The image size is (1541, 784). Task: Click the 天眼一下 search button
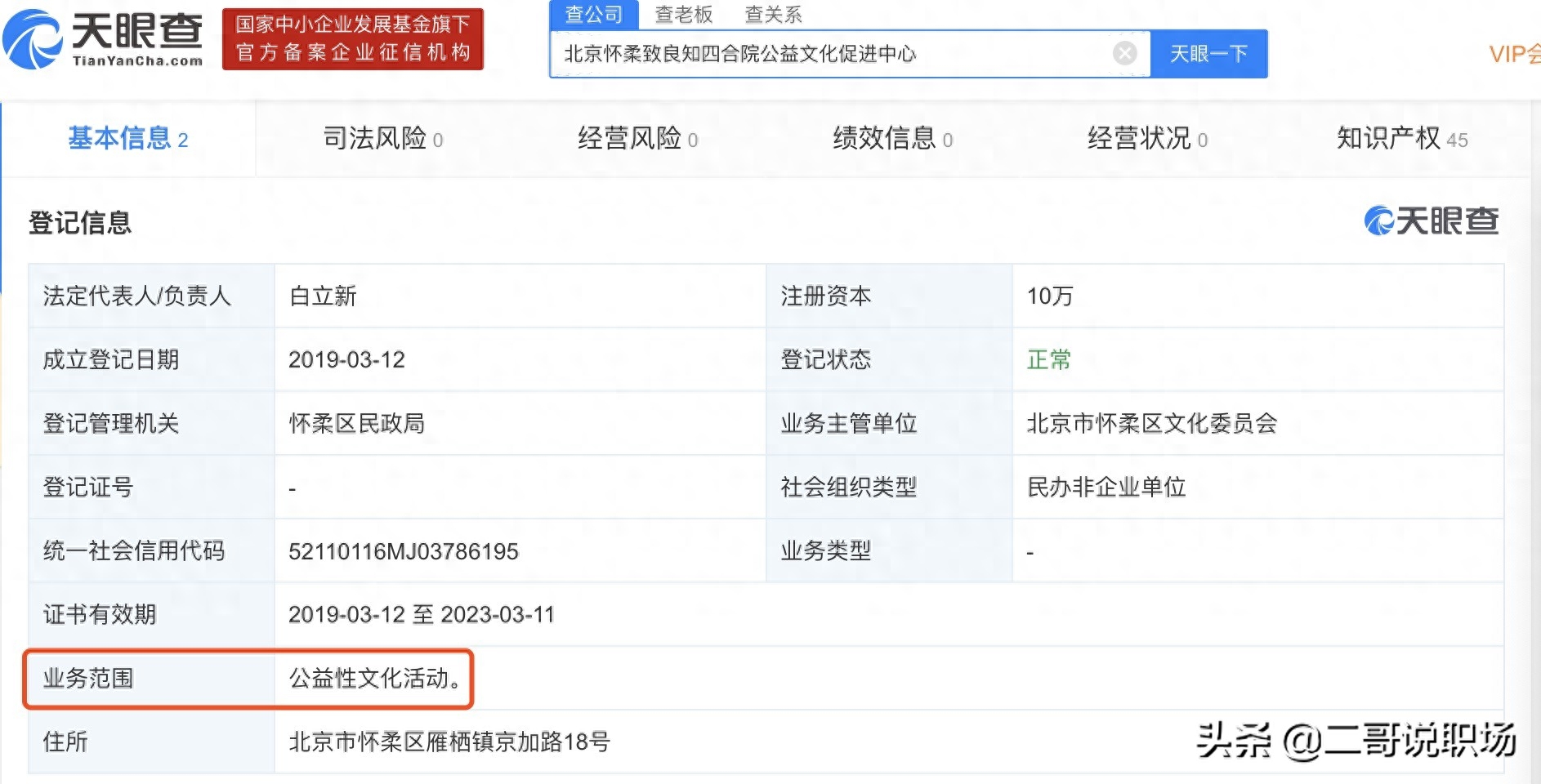[x=1208, y=54]
